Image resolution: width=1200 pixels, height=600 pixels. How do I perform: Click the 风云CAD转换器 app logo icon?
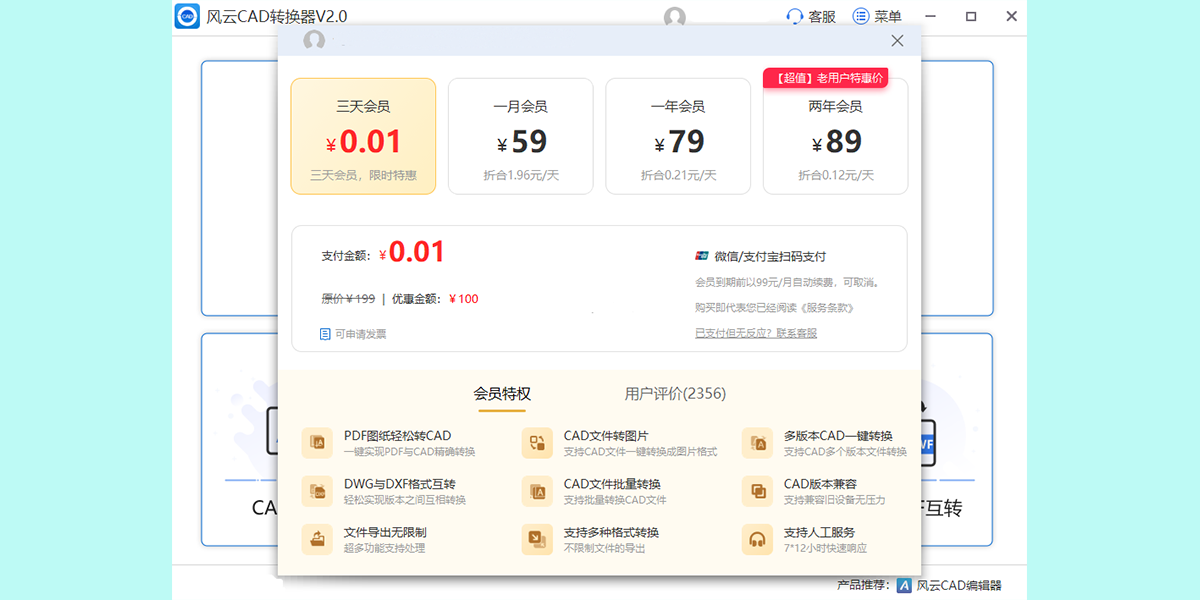(187, 17)
